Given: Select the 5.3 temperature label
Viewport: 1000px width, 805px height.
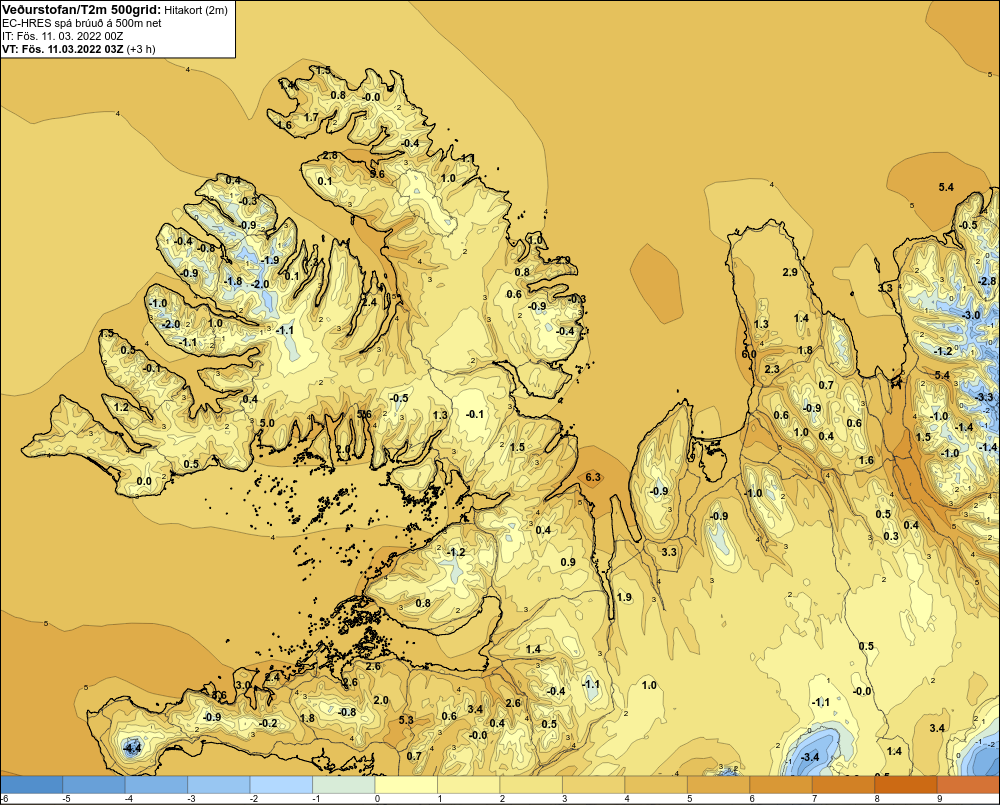Looking at the screenshot, I should tap(406, 720).
